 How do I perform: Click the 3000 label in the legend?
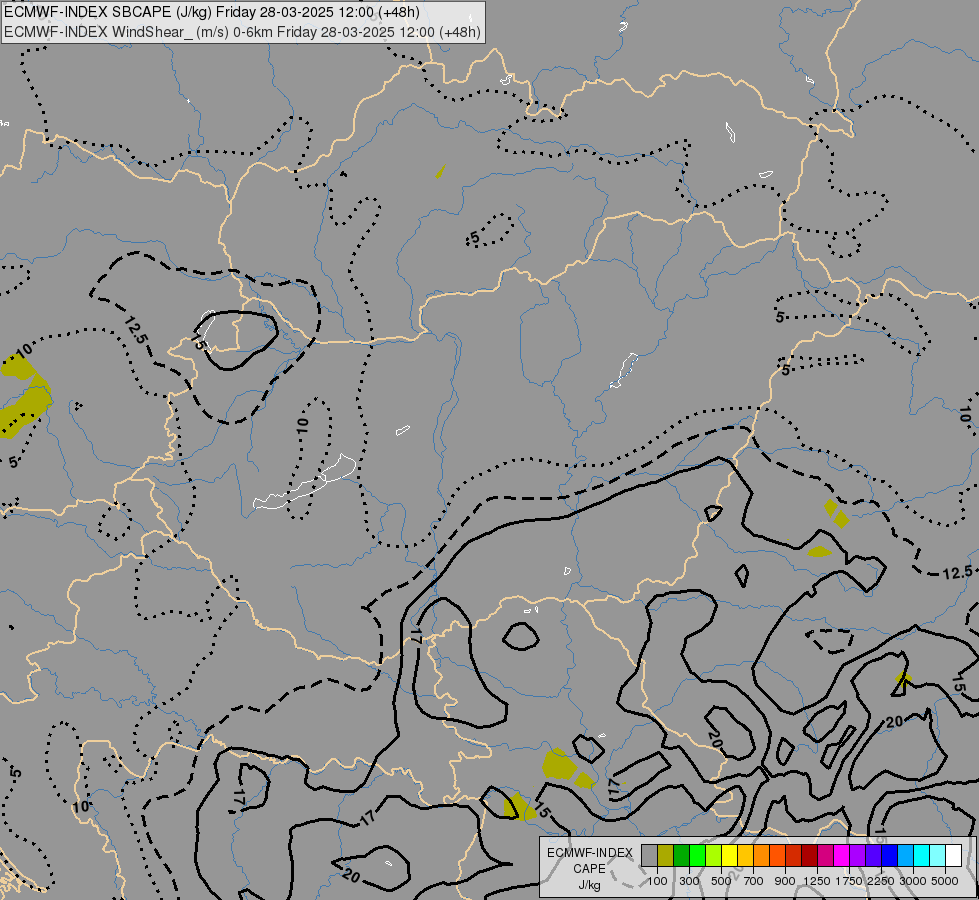[x=913, y=881]
